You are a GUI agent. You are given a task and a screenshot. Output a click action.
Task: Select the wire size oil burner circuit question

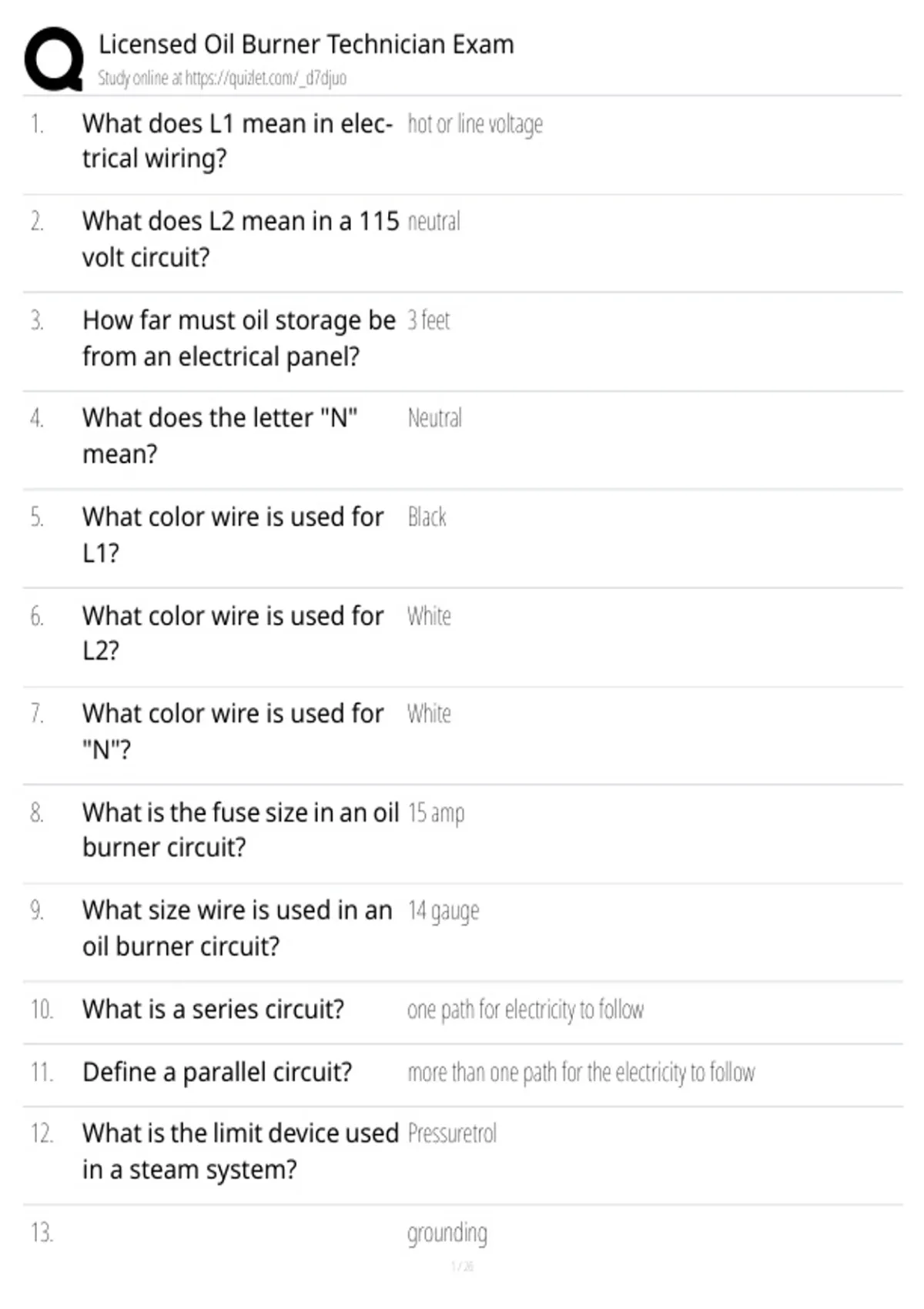pos(237,928)
